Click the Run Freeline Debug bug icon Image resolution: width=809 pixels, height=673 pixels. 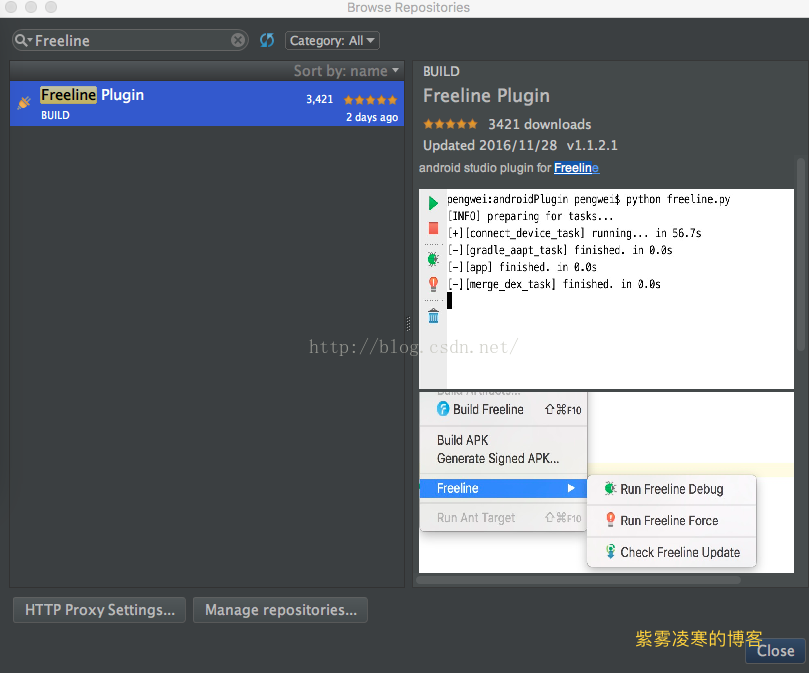pyautogui.click(x=610, y=488)
